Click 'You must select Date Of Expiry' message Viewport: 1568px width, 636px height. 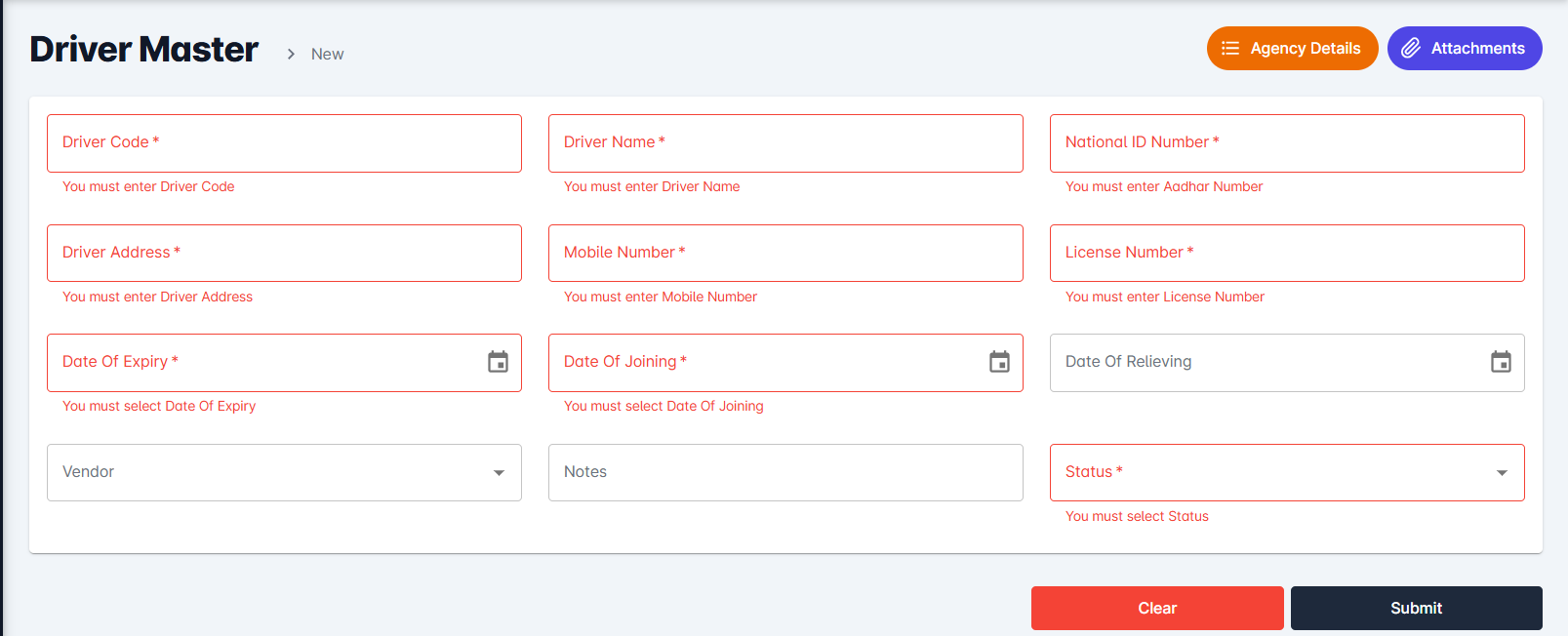coord(159,406)
